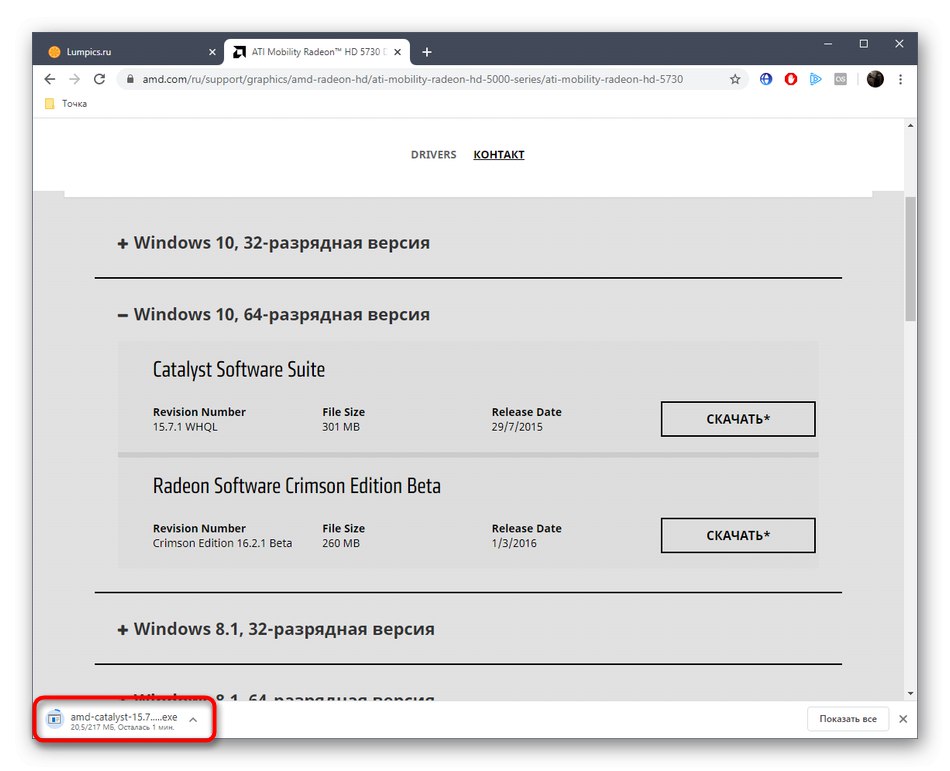Go forward to the next page

tap(75, 79)
